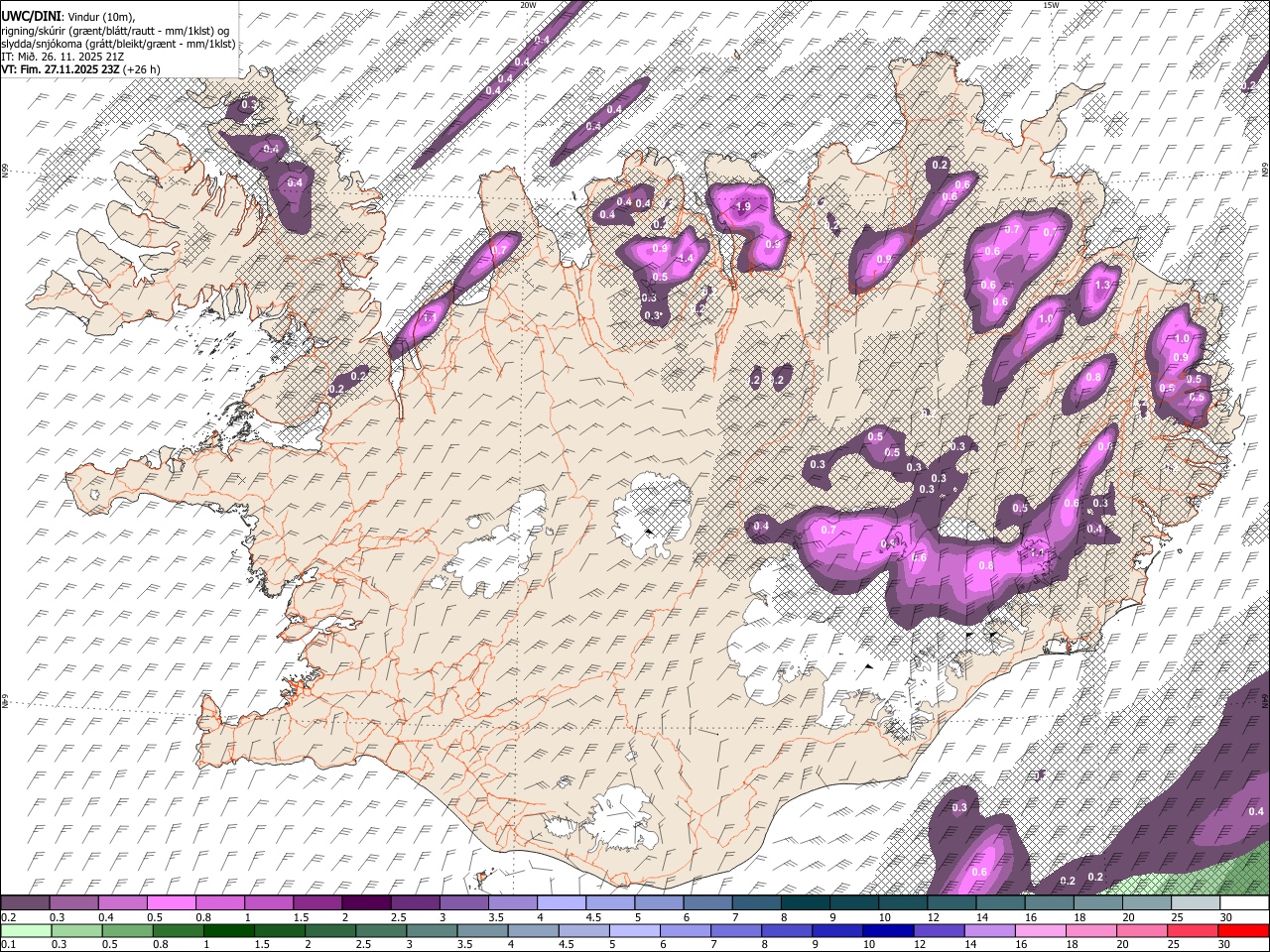The width and height of the screenshot is (1270, 952).
Task: Click the '0.2' label in the upper legend
Action: [x=9, y=917]
